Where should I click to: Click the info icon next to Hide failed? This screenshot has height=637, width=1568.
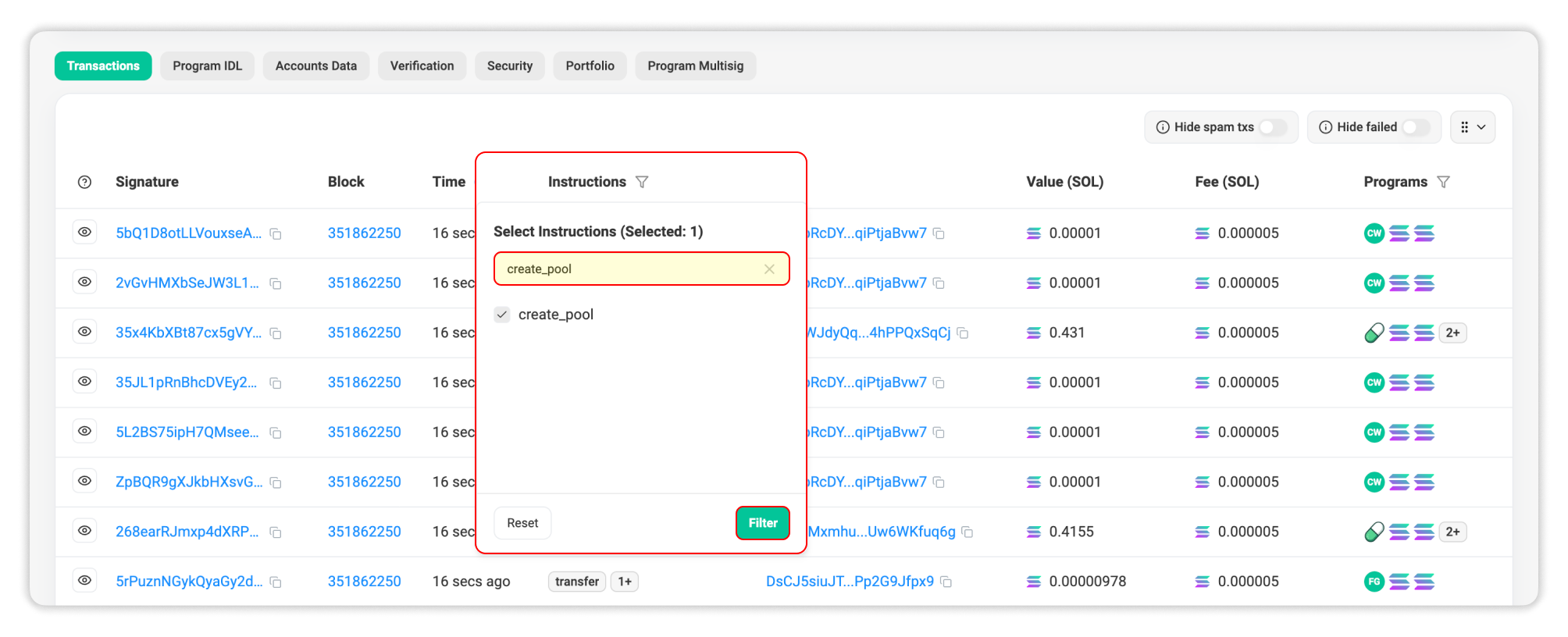pyautogui.click(x=1325, y=127)
